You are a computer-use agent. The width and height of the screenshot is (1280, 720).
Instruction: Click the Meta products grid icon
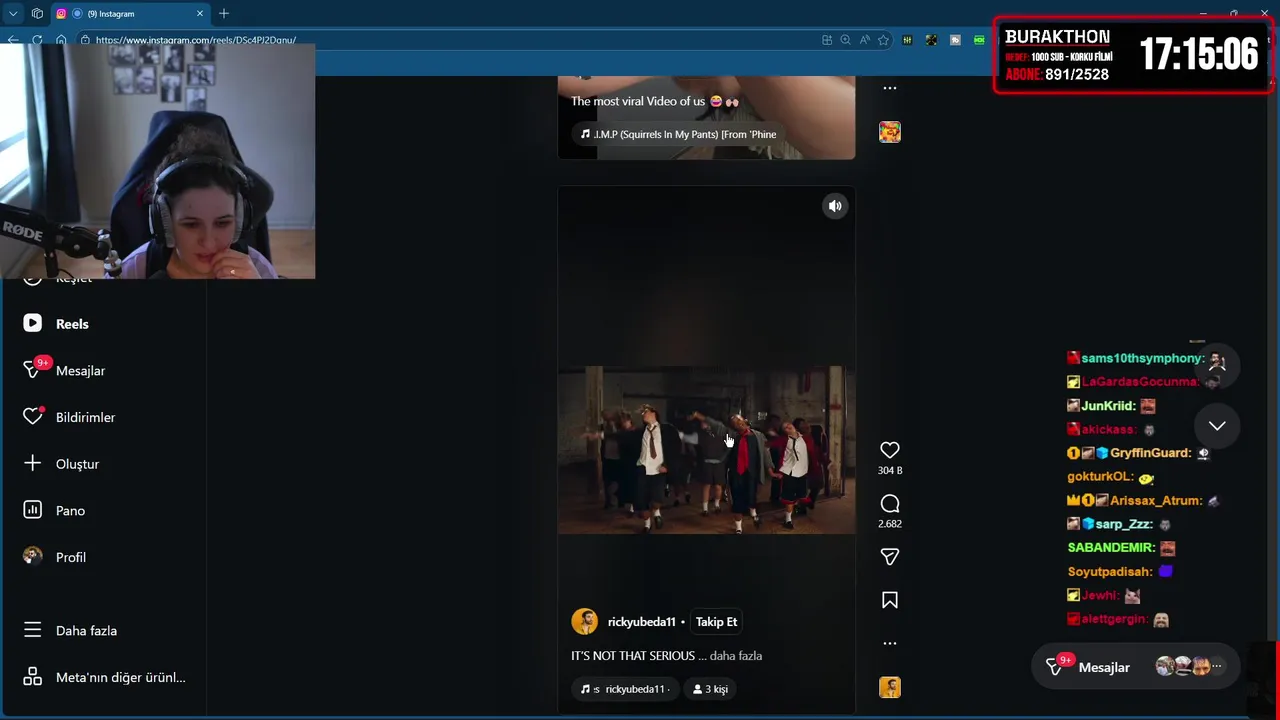pos(33,677)
